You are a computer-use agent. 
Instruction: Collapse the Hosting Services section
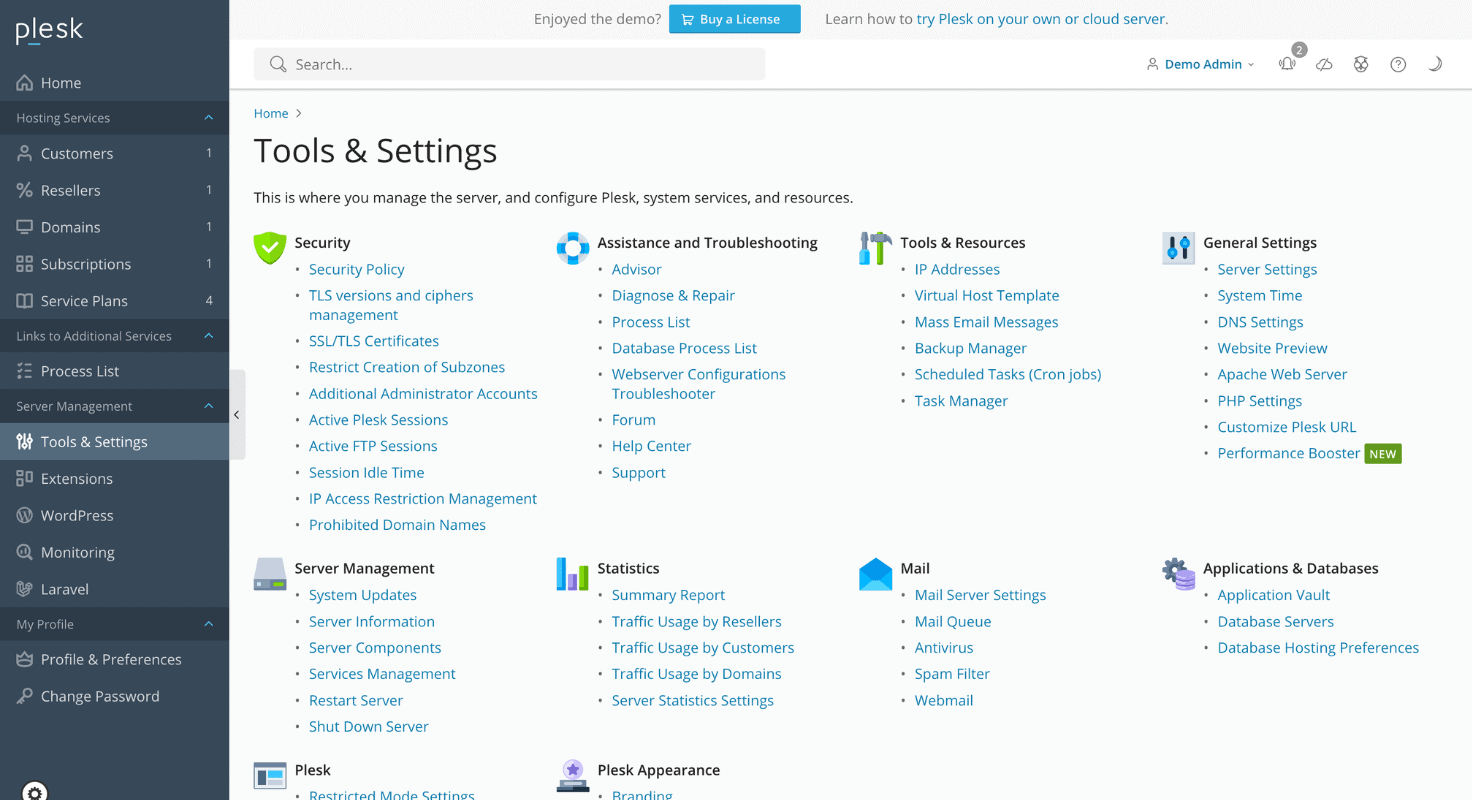pyautogui.click(x=208, y=117)
